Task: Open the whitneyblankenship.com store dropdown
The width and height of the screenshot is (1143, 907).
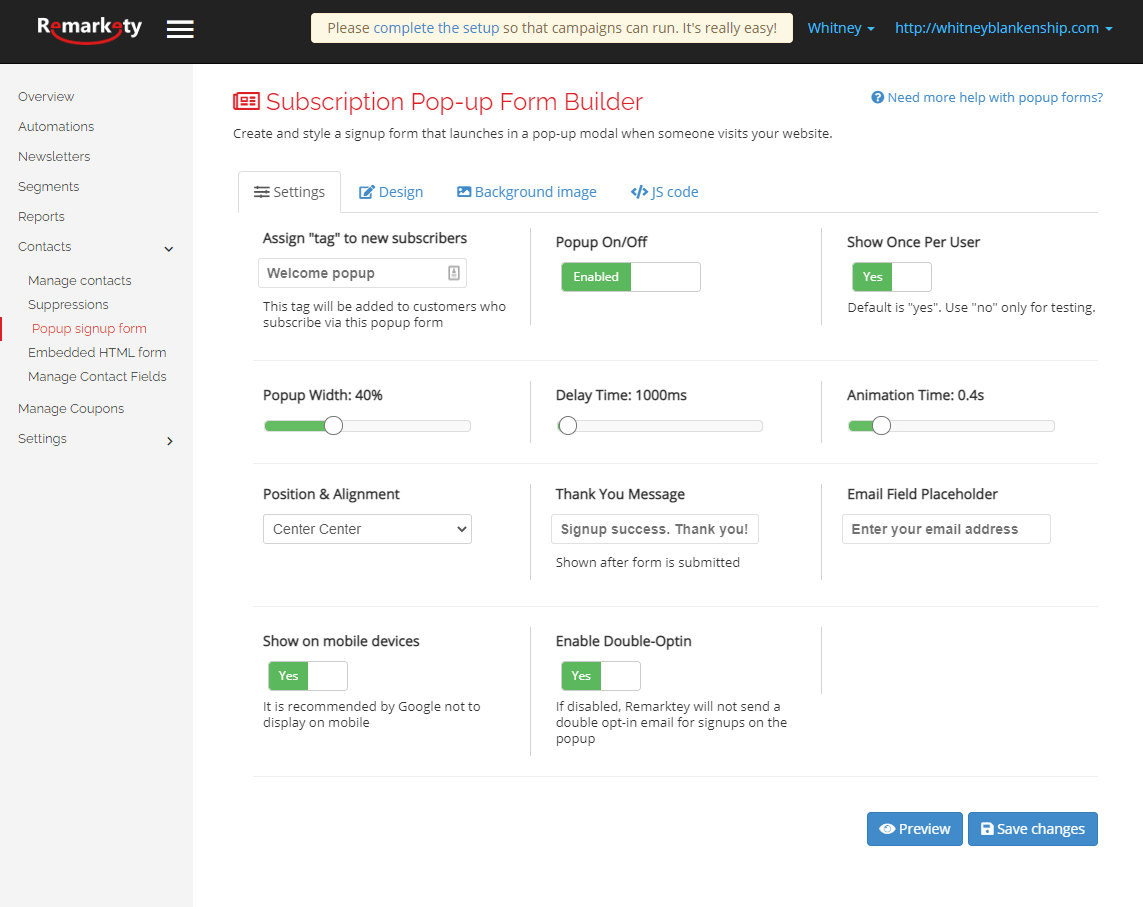Action: click(1003, 28)
